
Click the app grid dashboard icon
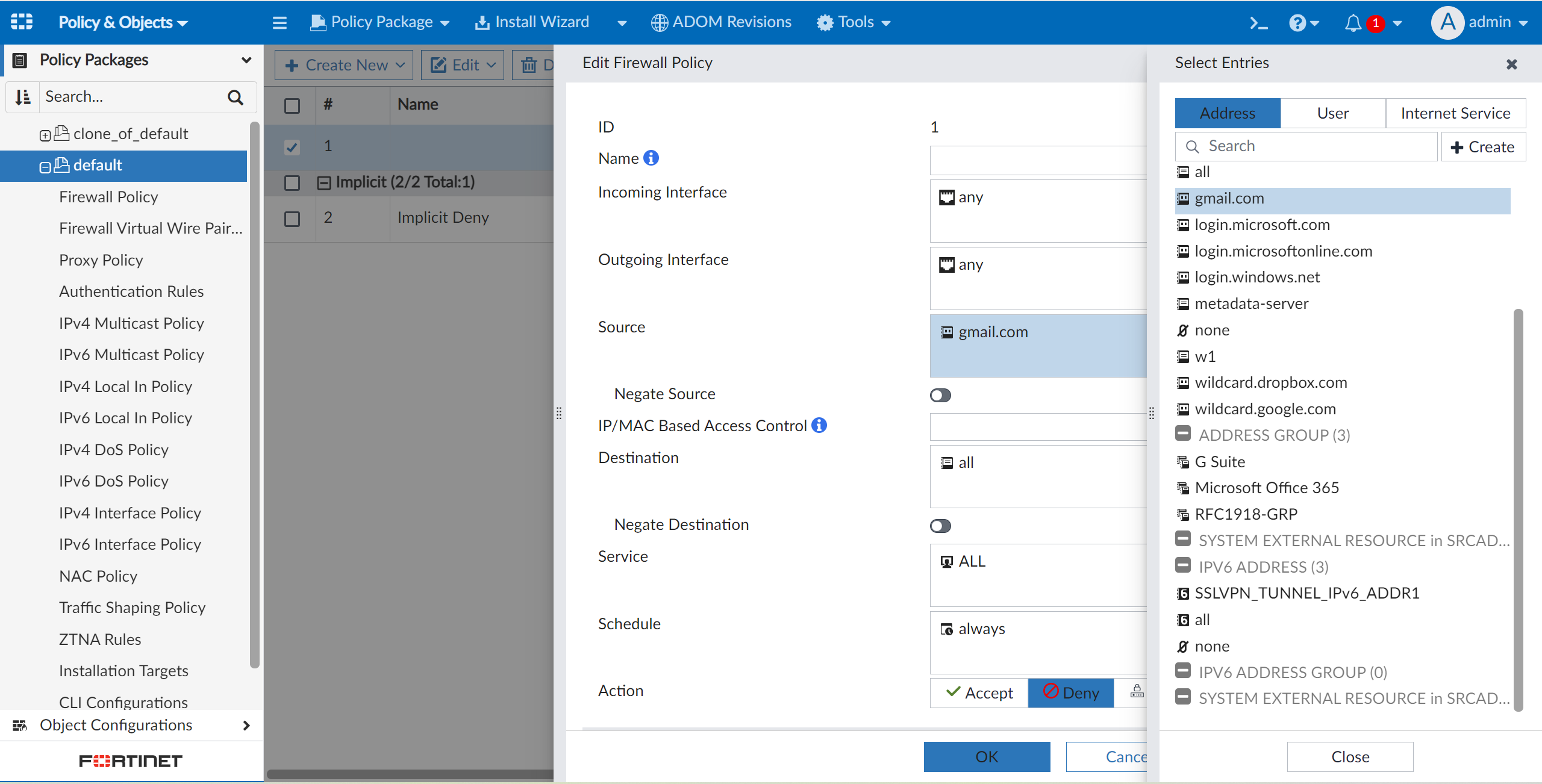(22, 22)
